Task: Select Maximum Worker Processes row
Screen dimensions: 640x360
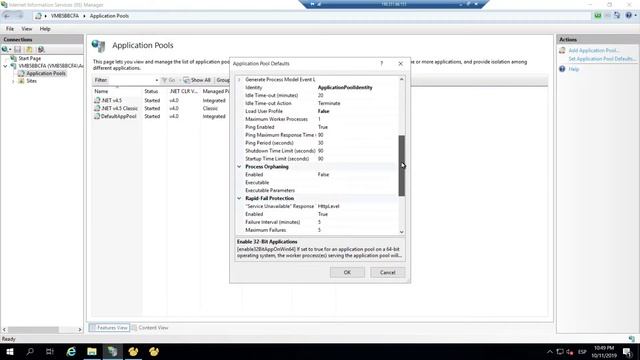Action: click(317, 119)
